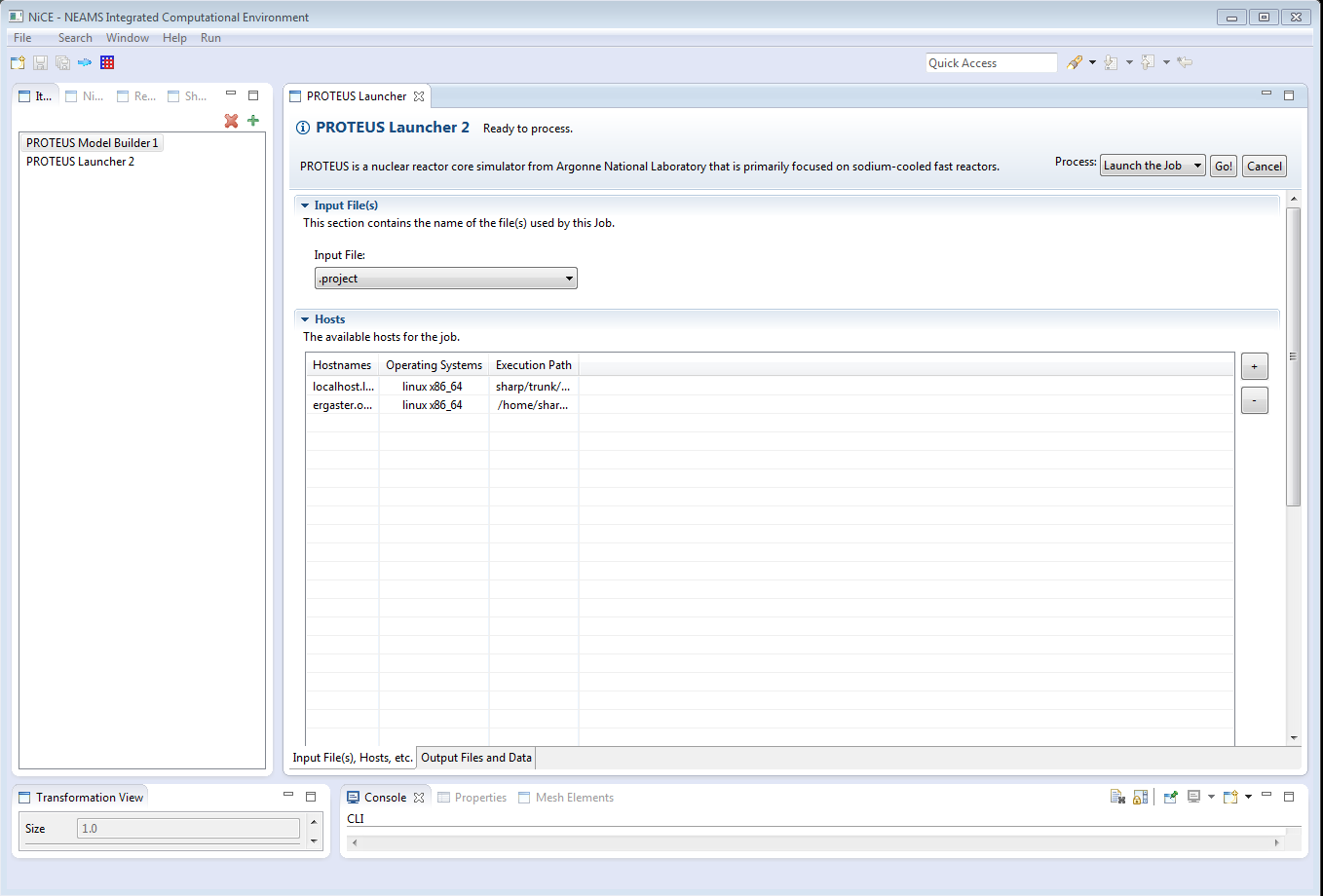This screenshot has width=1323, height=896.
Task: Open the Help menu
Action: pos(174,38)
